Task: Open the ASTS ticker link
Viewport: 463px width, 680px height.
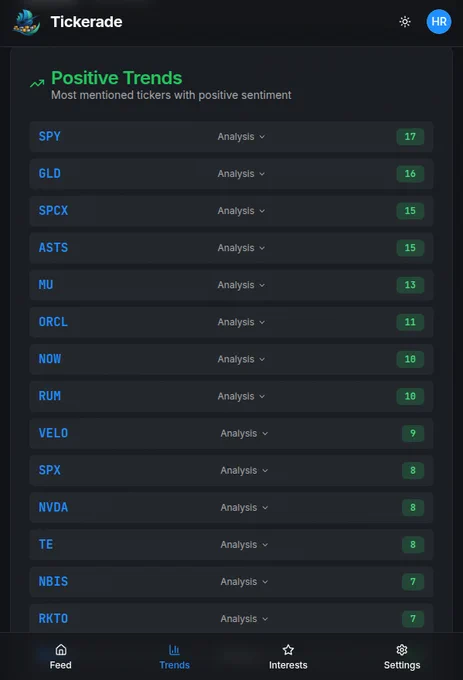Action: (x=53, y=248)
